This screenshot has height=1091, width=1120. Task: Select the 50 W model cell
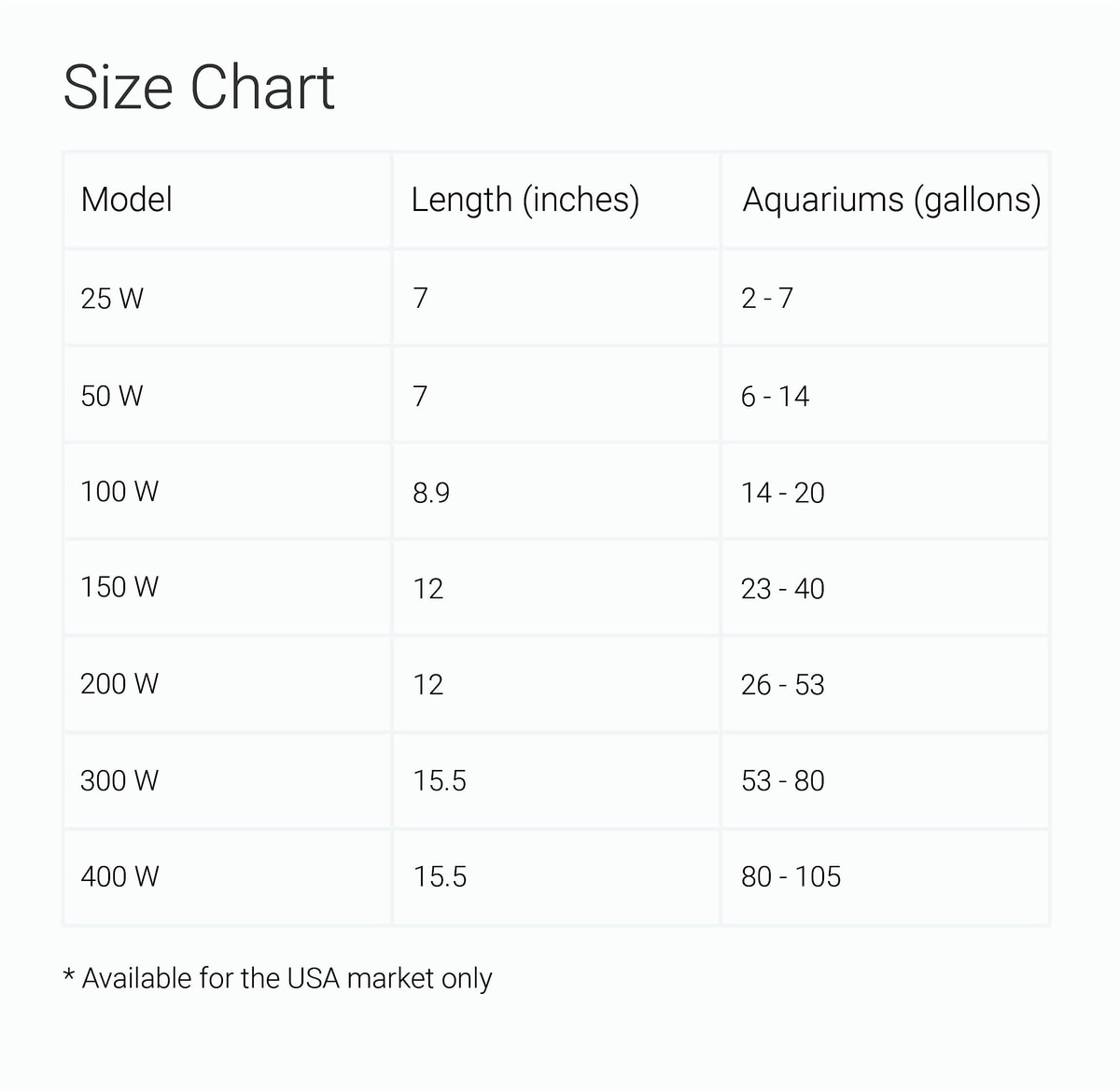click(112, 396)
